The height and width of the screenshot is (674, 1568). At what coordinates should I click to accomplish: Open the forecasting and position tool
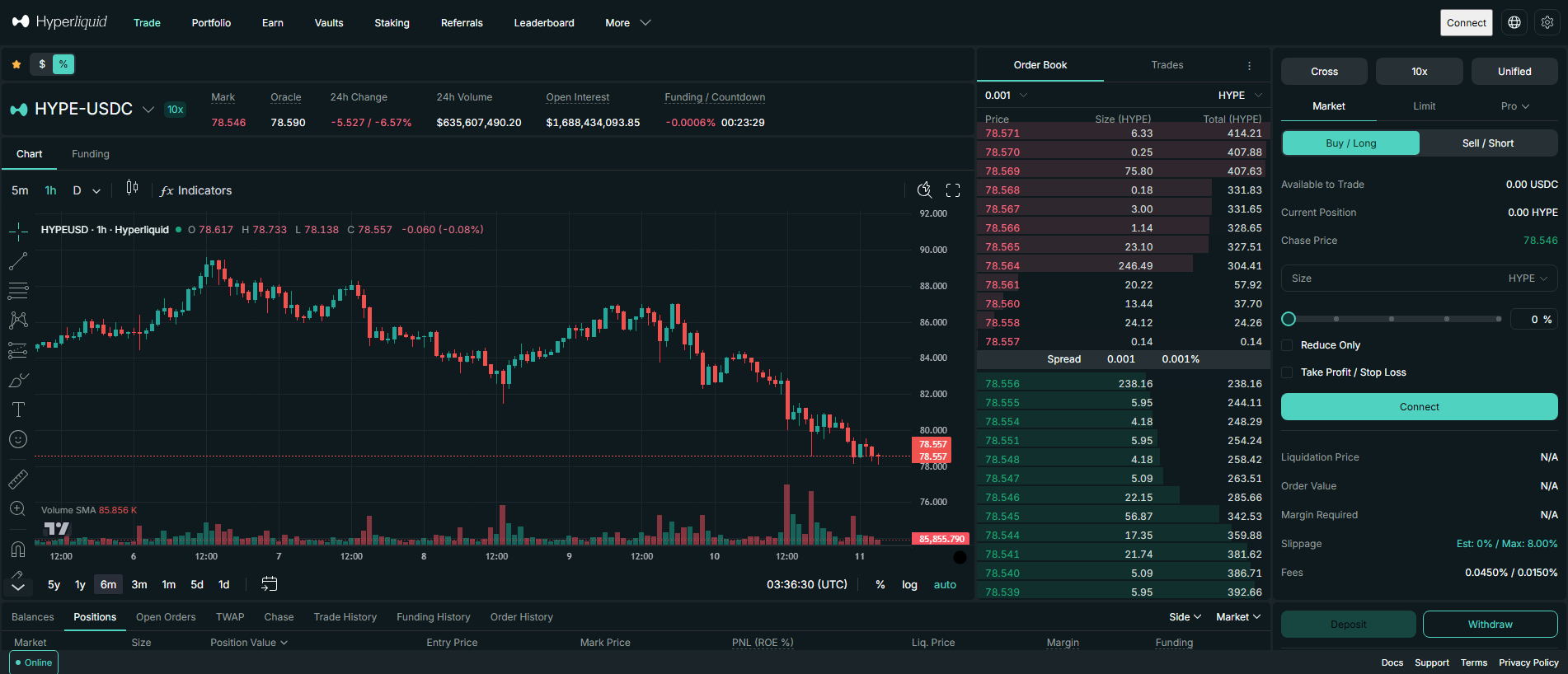tap(18, 350)
